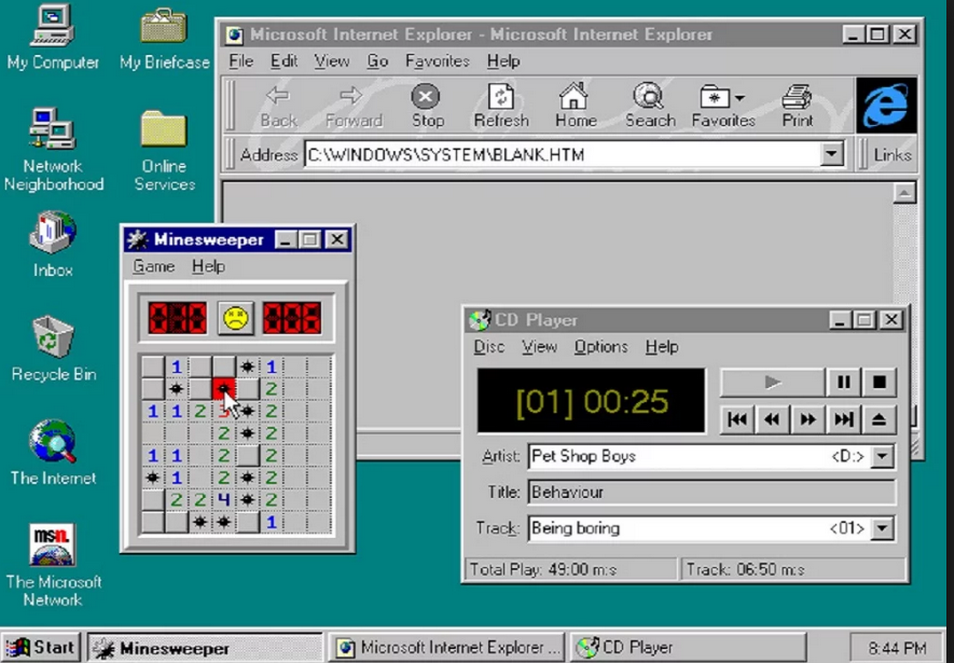The width and height of the screenshot is (954, 663).
Task: Skip backwards in CD Player
Action: (x=772, y=419)
